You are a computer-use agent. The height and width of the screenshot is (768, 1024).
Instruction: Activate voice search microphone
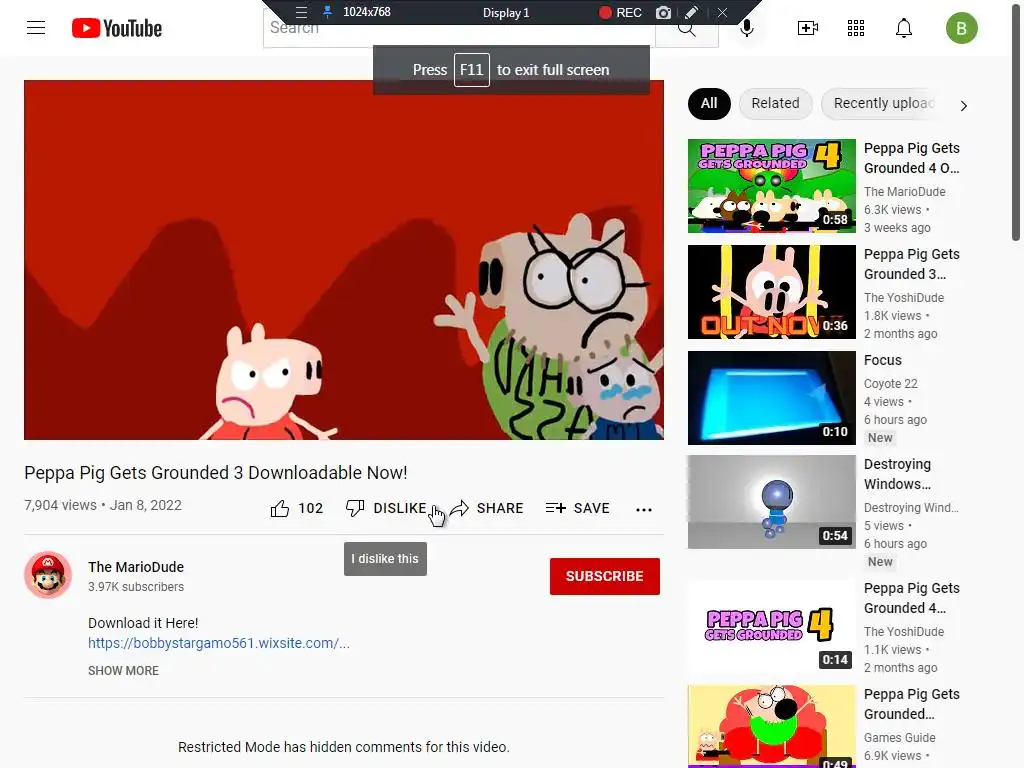coord(746,28)
